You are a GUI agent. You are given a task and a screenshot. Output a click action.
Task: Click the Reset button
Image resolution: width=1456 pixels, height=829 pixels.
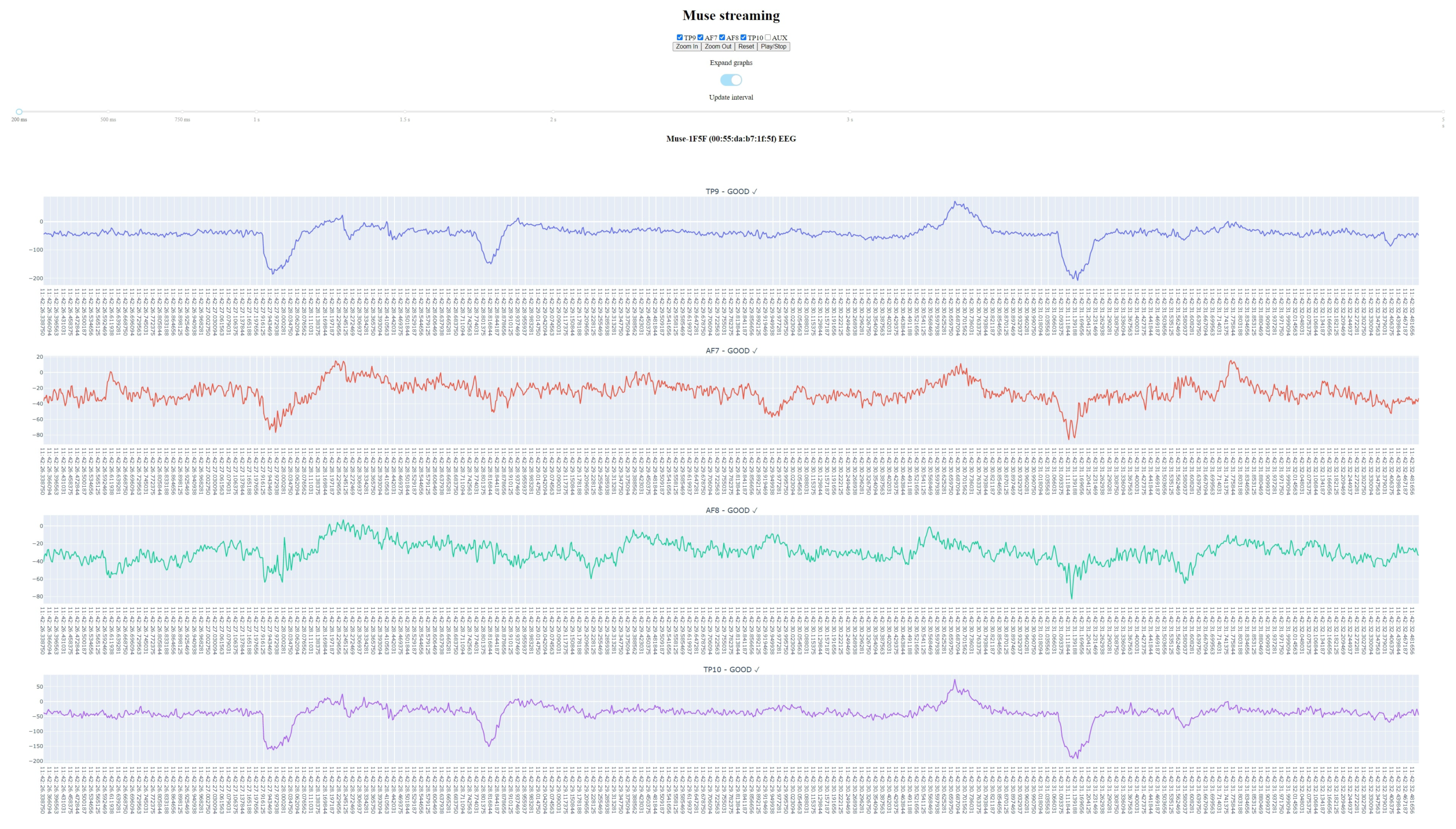(746, 47)
